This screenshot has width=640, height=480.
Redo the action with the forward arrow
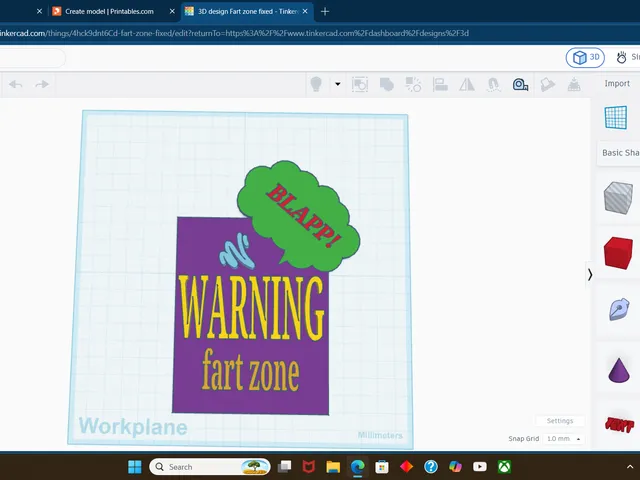click(x=42, y=84)
